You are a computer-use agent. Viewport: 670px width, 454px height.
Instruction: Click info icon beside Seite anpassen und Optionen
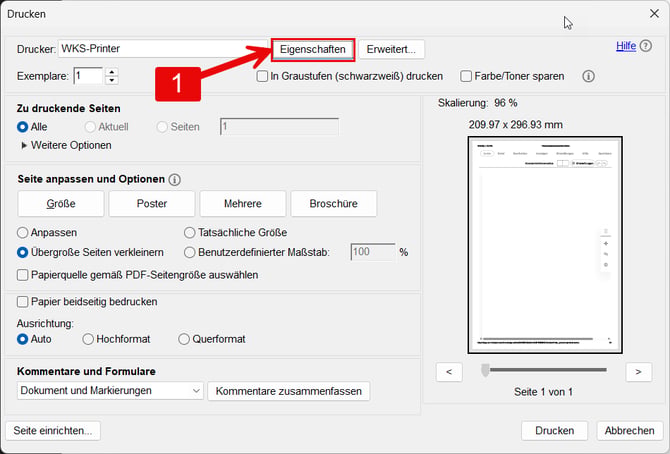point(174,180)
